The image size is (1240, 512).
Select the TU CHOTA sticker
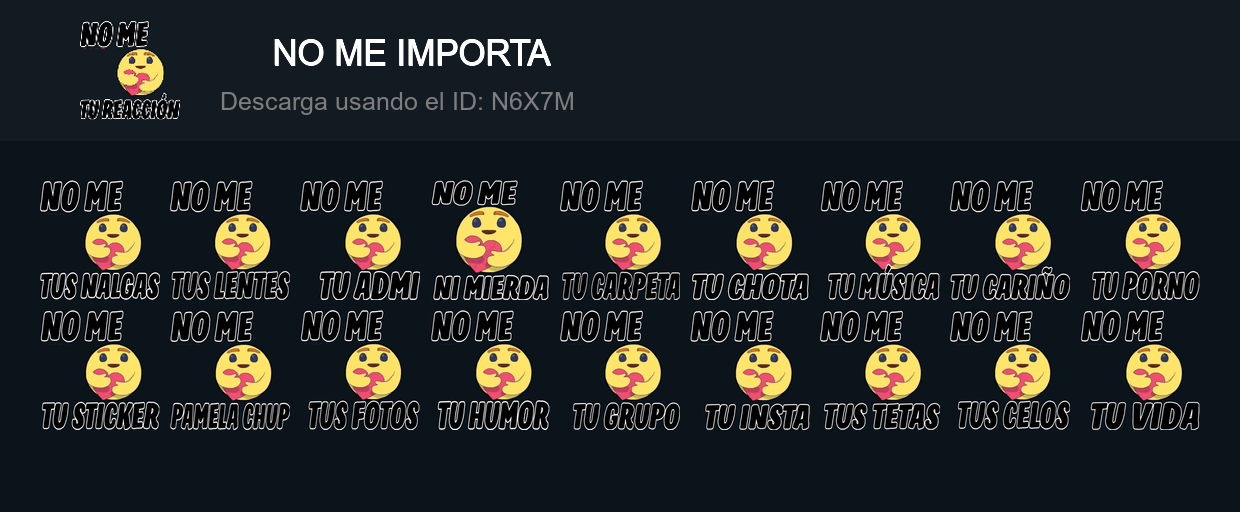[x=750, y=240]
